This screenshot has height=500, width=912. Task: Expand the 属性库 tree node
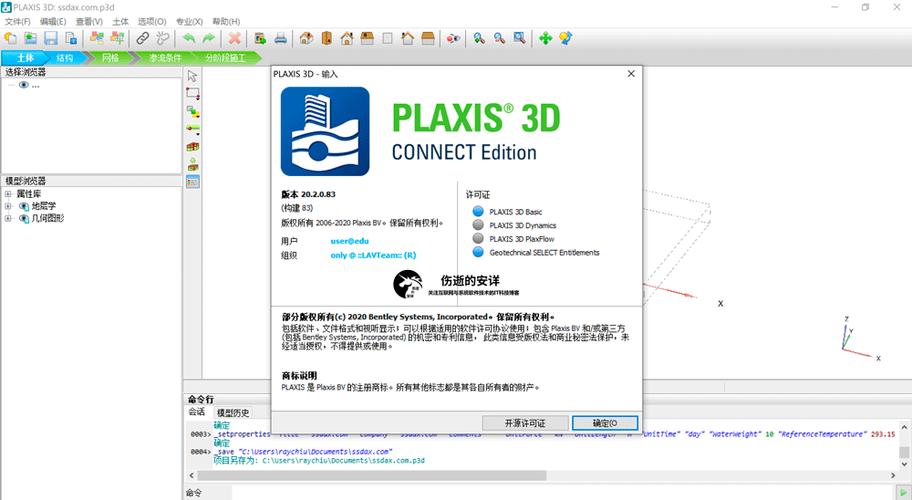pos(8,194)
